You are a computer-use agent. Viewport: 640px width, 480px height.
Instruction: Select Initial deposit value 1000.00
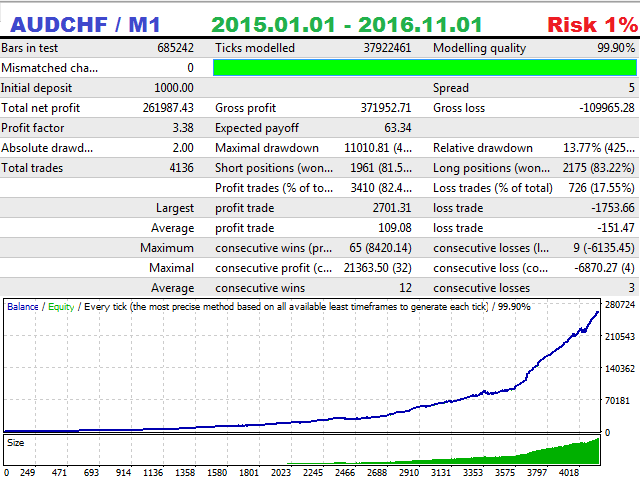pos(174,88)
